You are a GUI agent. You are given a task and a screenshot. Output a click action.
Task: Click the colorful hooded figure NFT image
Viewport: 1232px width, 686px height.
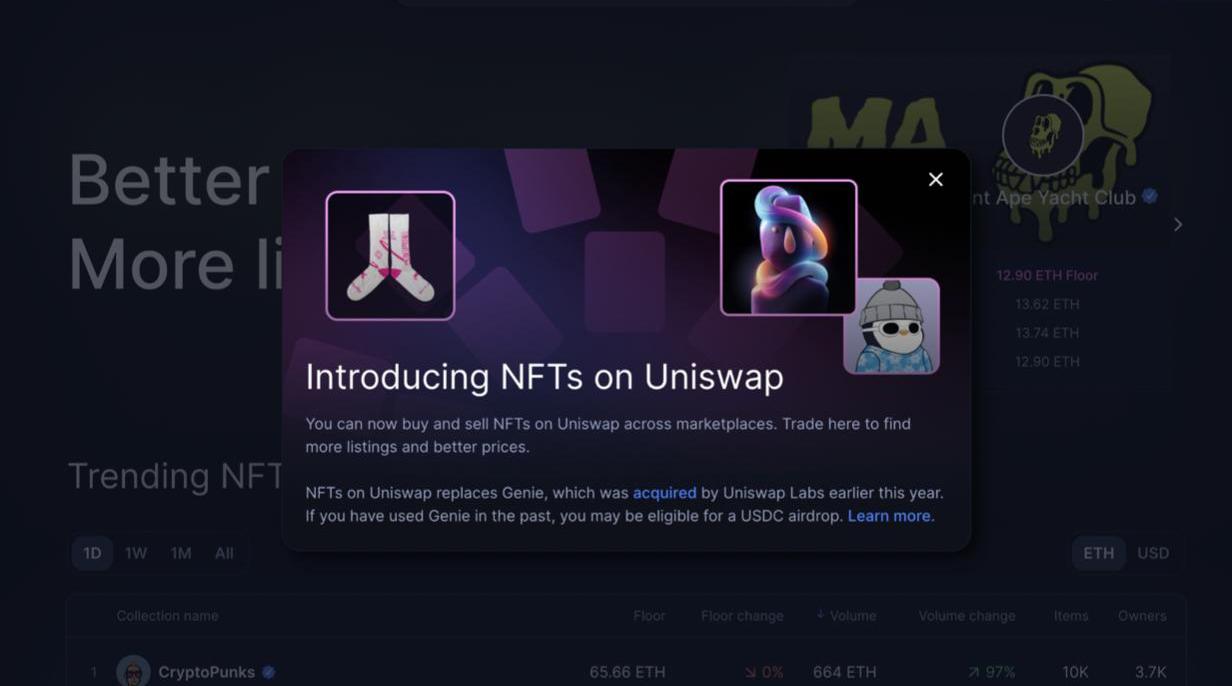pos(788,247)
